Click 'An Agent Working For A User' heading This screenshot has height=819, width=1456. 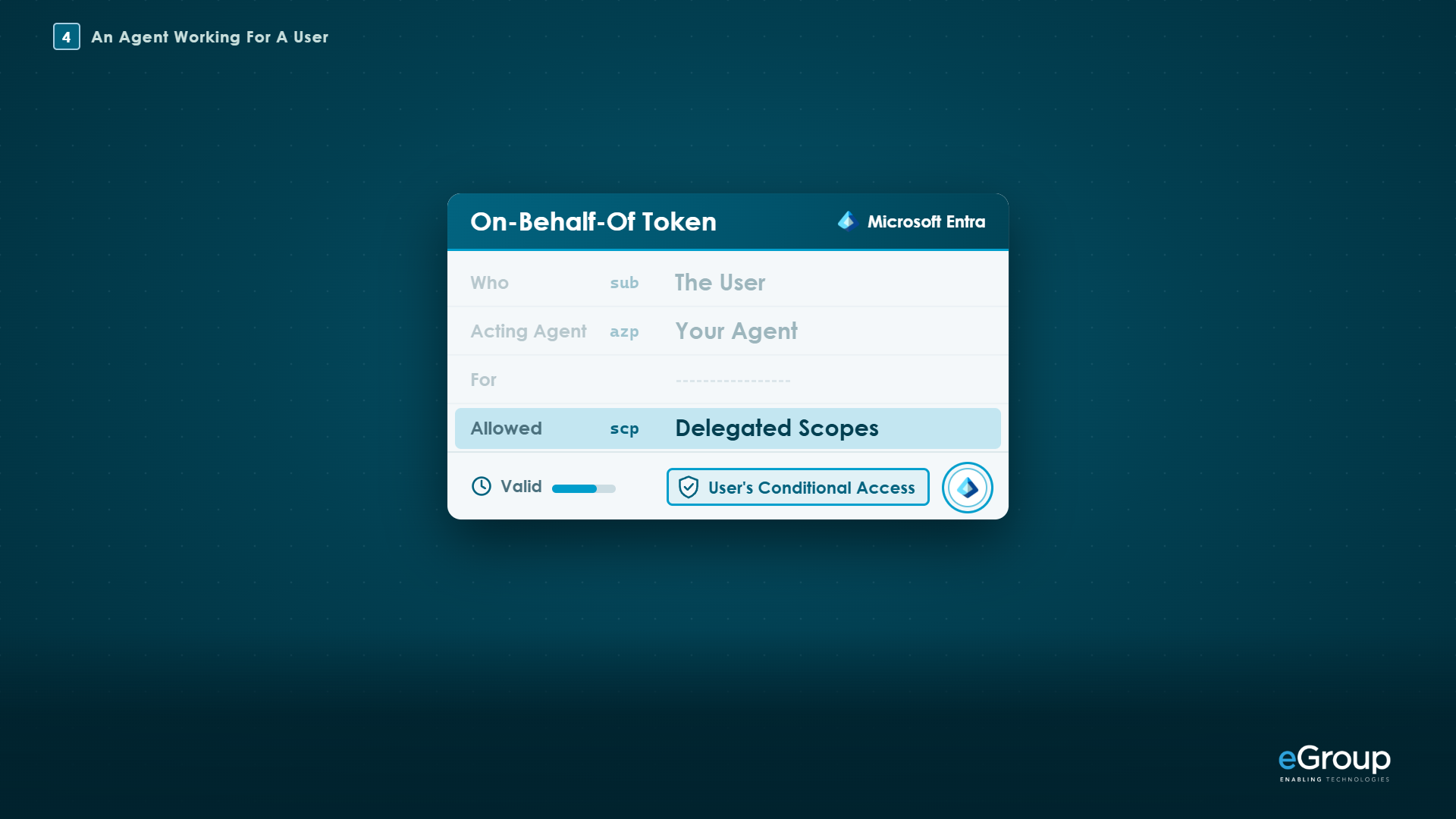coord(209,37)
